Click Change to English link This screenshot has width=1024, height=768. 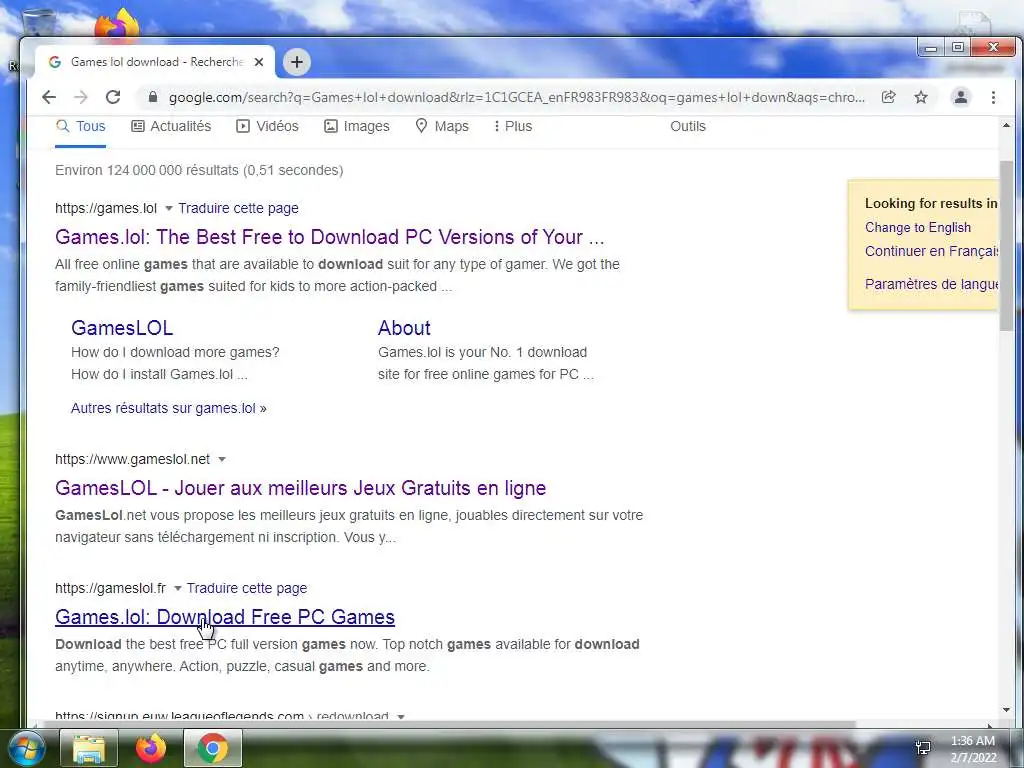point(918,227)
